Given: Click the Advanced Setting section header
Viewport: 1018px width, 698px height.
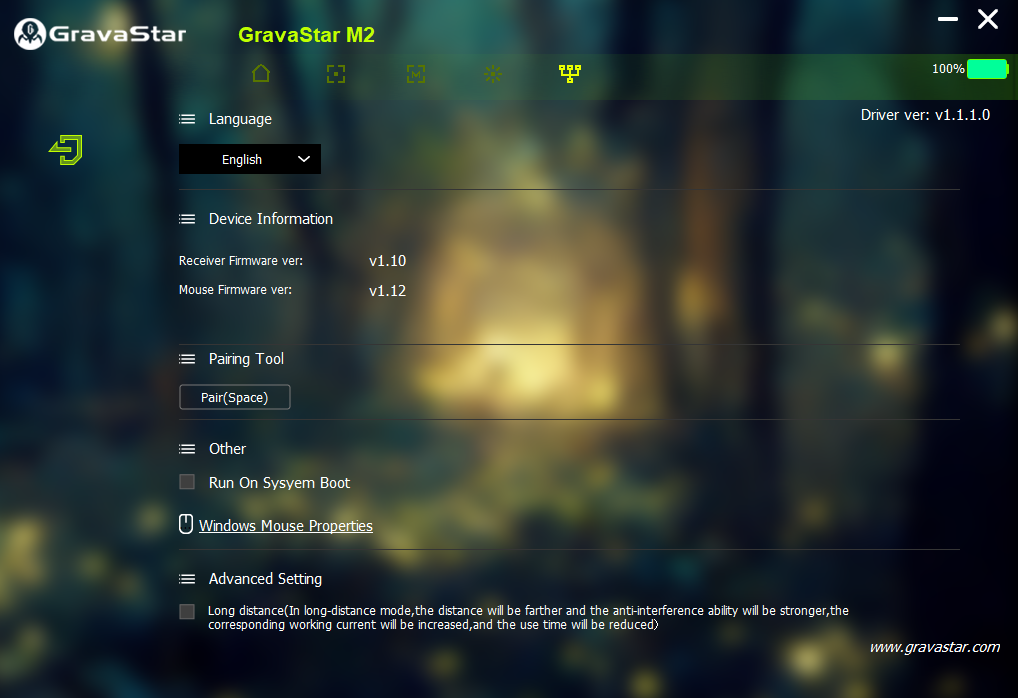Looking at the screenshot, I should point(265,579).
